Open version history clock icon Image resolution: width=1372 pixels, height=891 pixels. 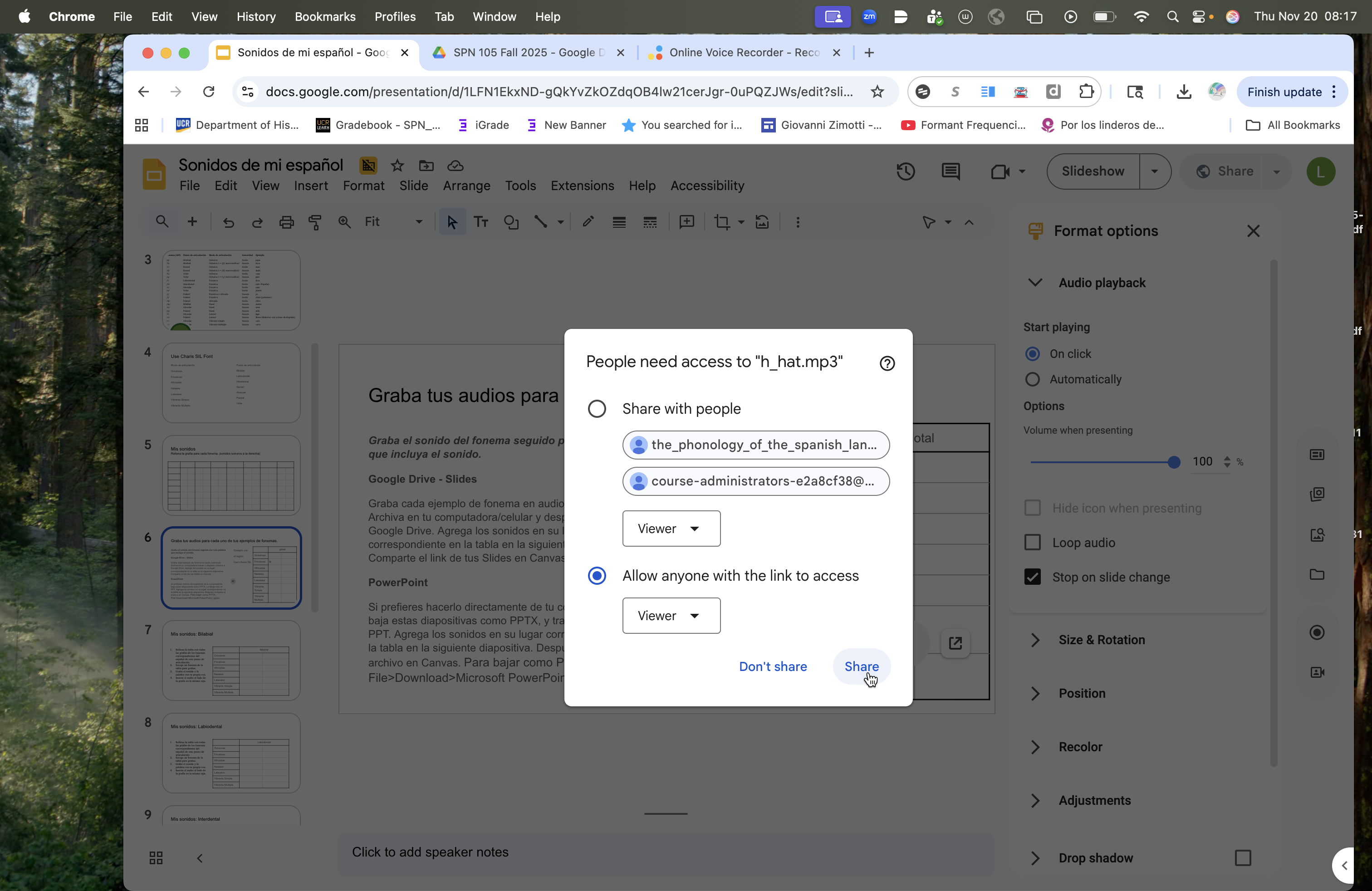pos(906,171)
